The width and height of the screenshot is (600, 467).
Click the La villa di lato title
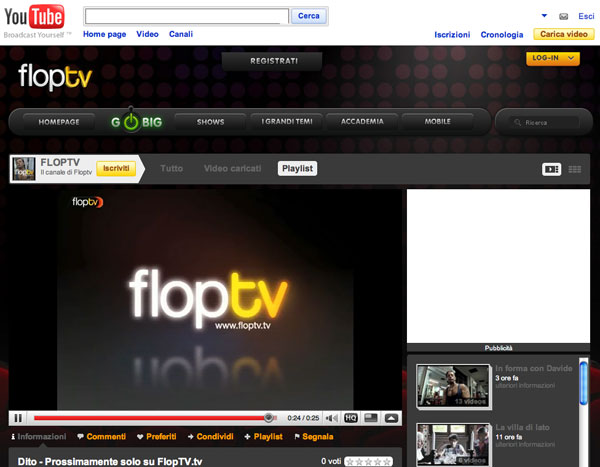point(522,427)
